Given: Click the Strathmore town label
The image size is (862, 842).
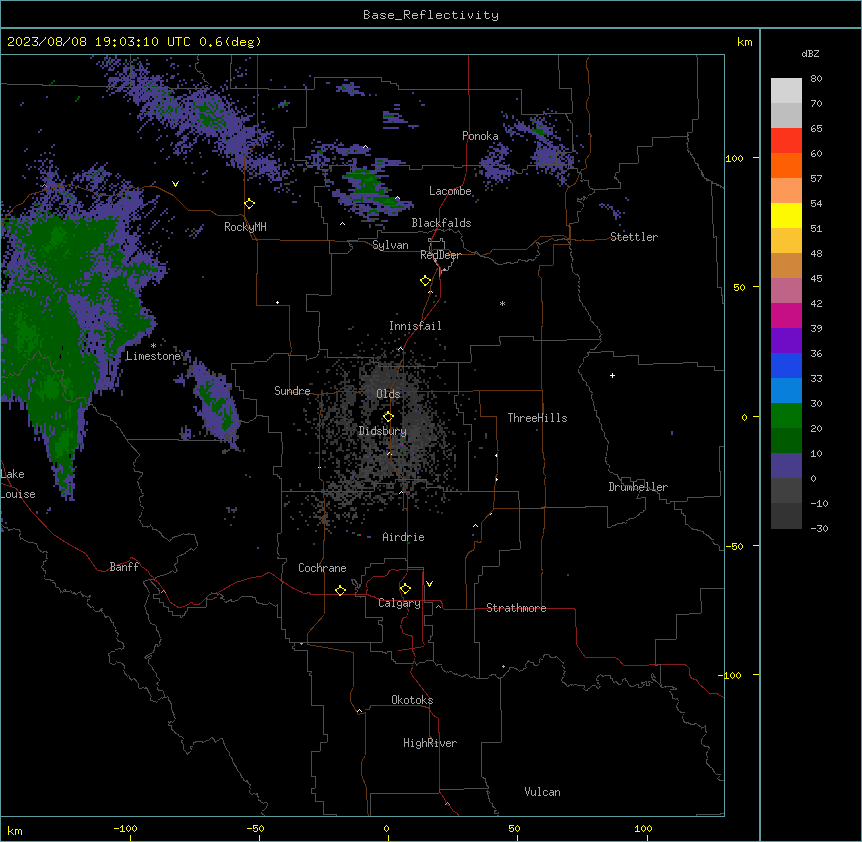Looking at the screenshot, I should 516,608.
